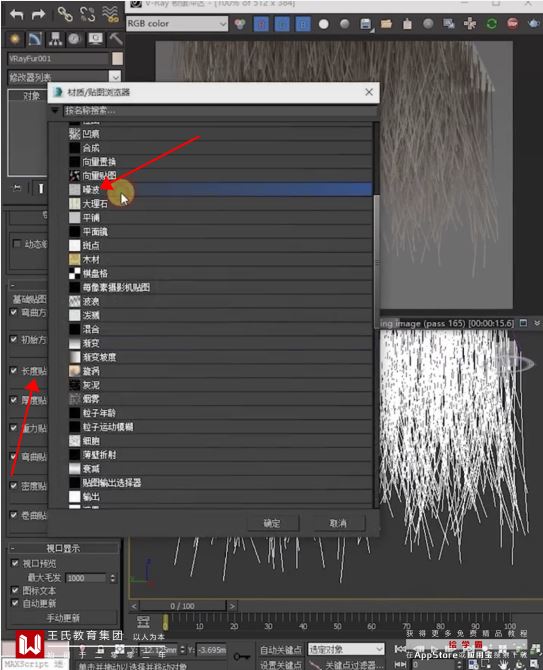Select the 凹痕 map entry
Image resolution: width=543 pixels, height=670 pixels.
220,134
